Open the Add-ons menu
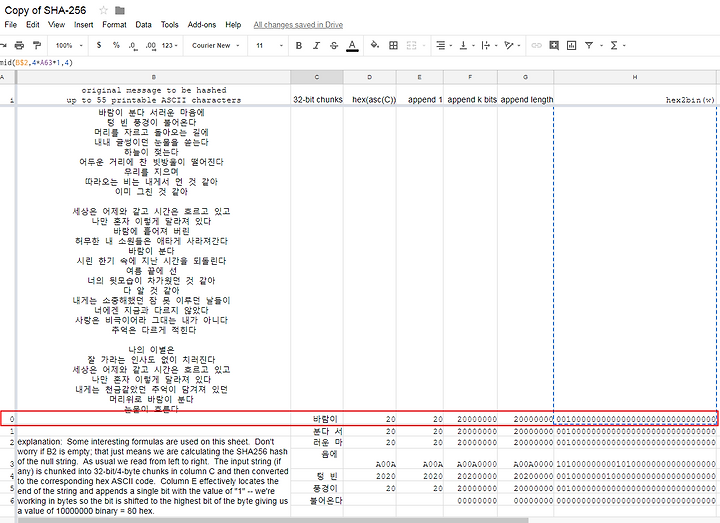Viewport: 720px width, 523px height. click(x=202, y=25)
